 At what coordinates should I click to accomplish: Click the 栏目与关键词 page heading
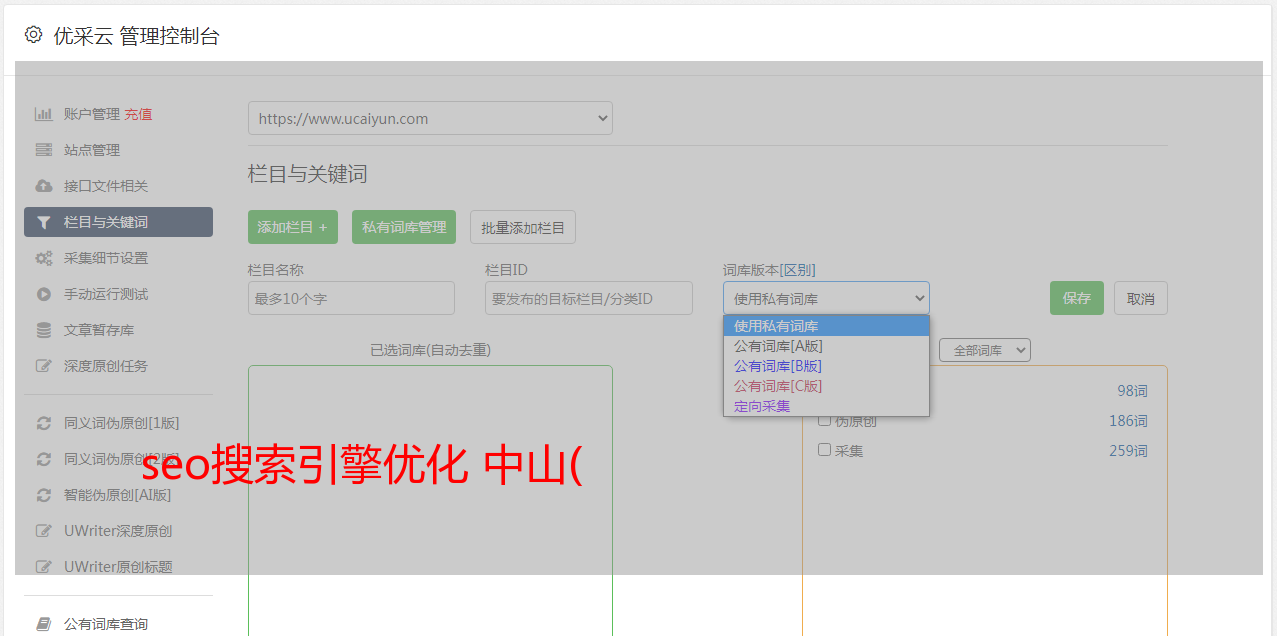tap(308, 174)
